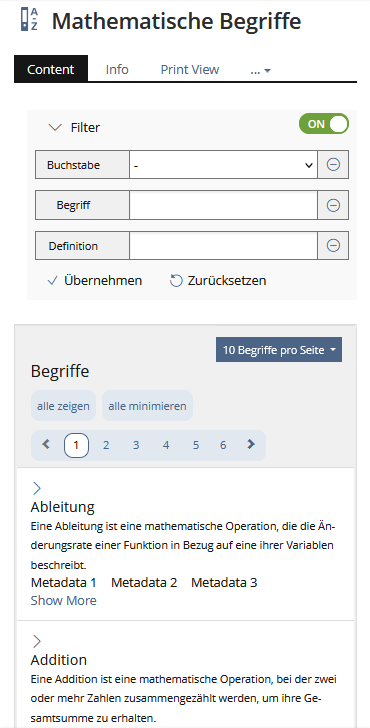Toggle the filter ON switch off

click(324, 124)
